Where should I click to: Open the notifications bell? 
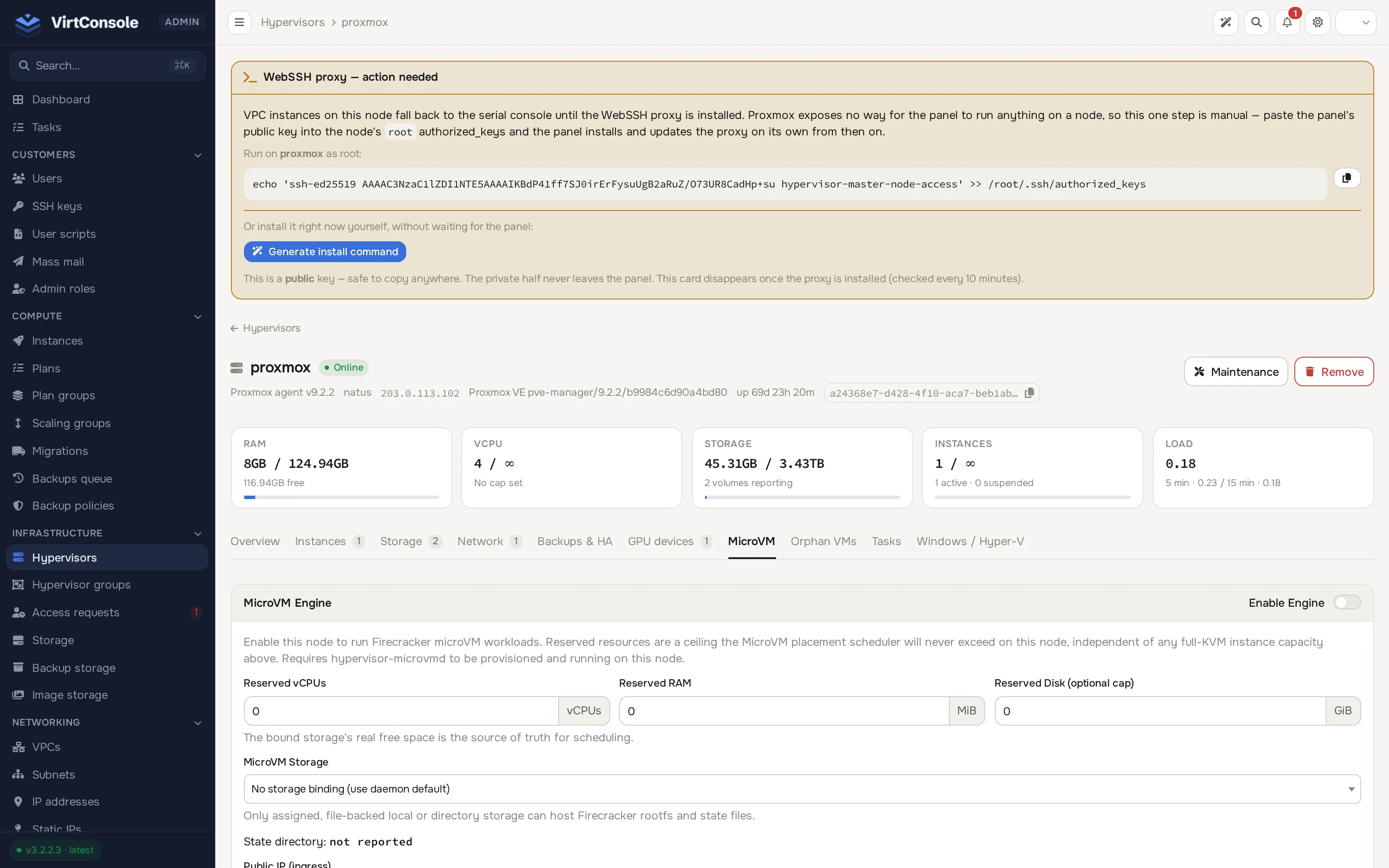pos(1287,23)
